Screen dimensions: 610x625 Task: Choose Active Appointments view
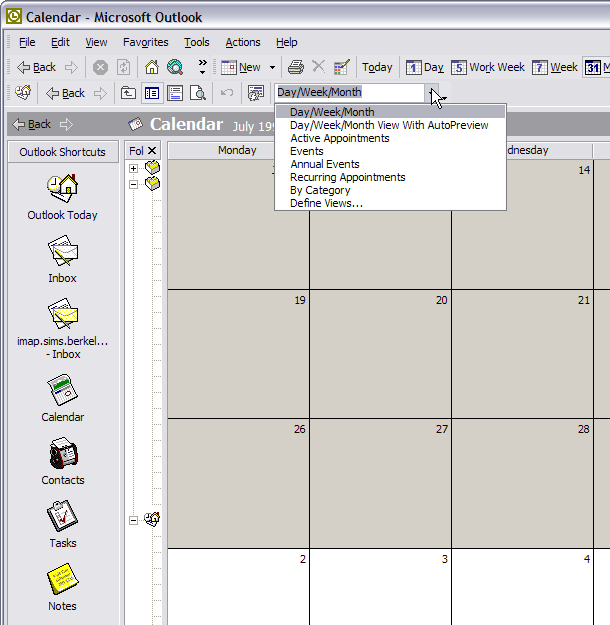coord(391,138)
